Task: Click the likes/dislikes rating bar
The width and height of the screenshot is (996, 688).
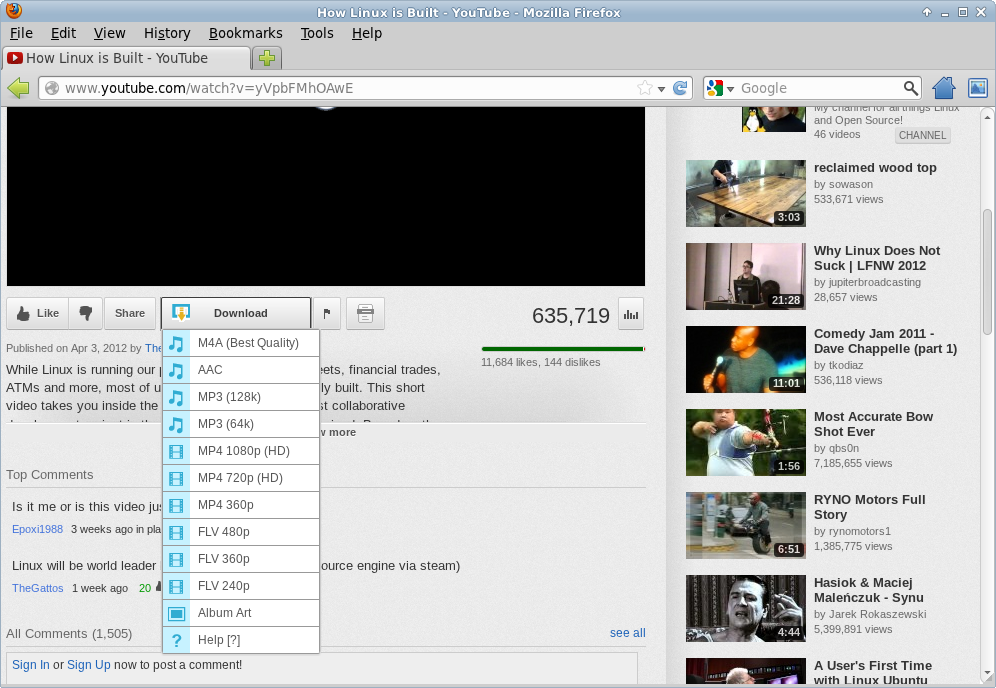Action: point(563,349)
